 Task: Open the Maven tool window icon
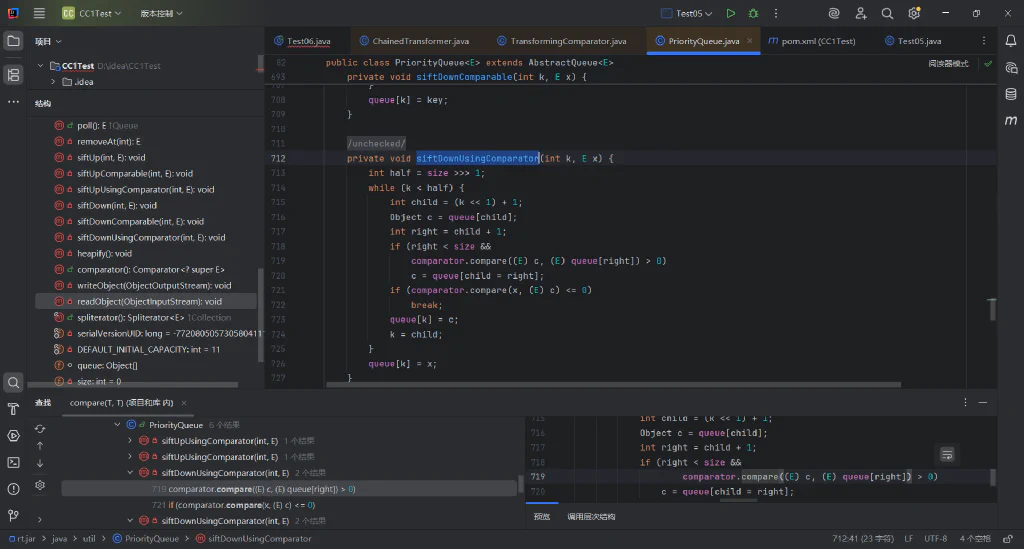1011,120
